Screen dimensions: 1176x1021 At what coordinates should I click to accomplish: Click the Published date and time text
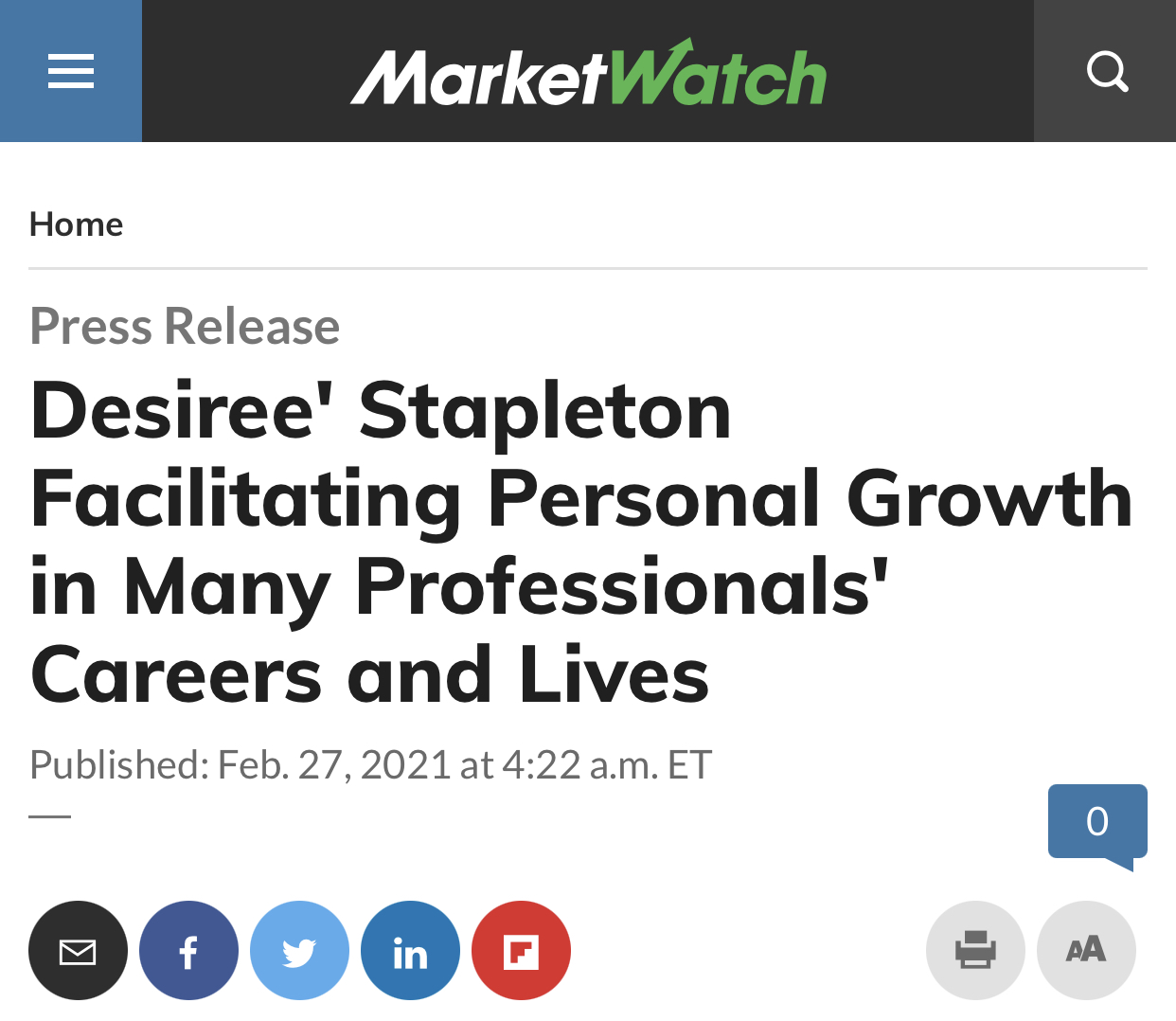pyautogui.click(x=370, y=764)
